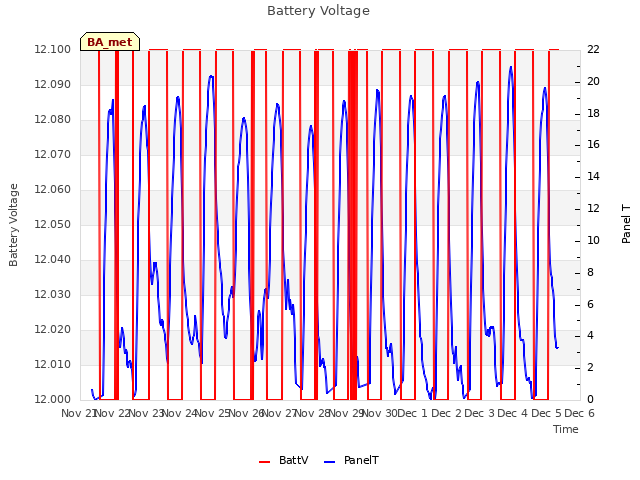Click the 6 tick on Panel T axis
This screenshot has width=640, height=480.
pyautogui.click(x=590, y=304)
